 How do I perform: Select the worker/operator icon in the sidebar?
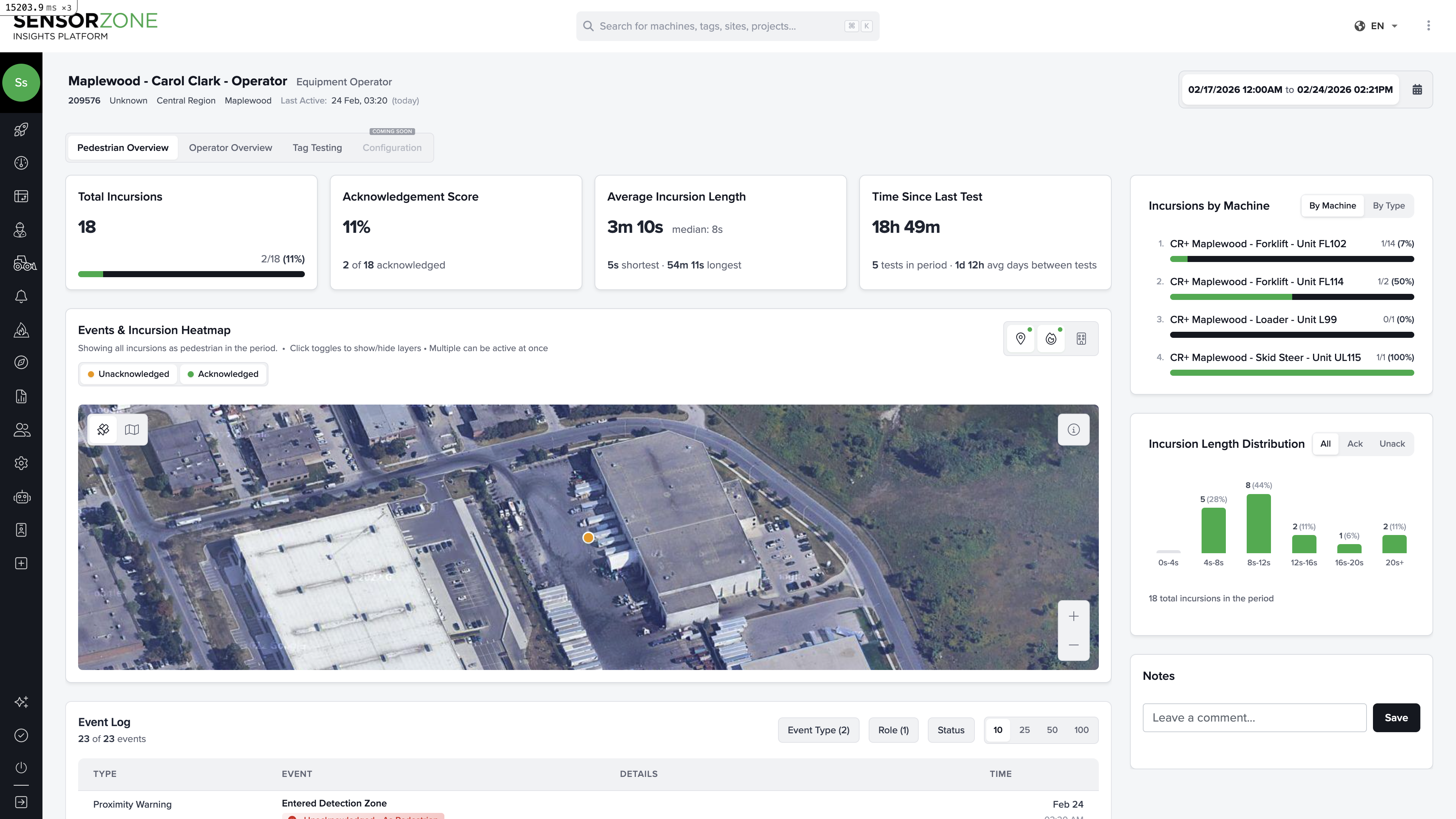[x=21, y=230]
